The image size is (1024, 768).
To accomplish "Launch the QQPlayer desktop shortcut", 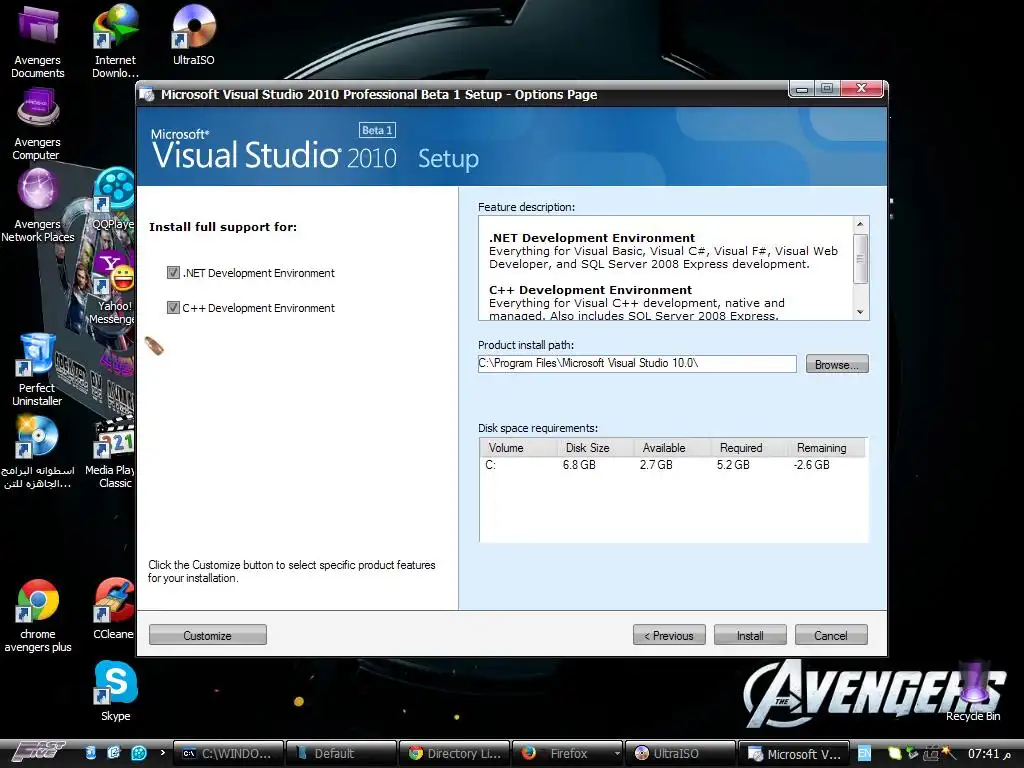I will pyautogui.click(x=114, y=199).
